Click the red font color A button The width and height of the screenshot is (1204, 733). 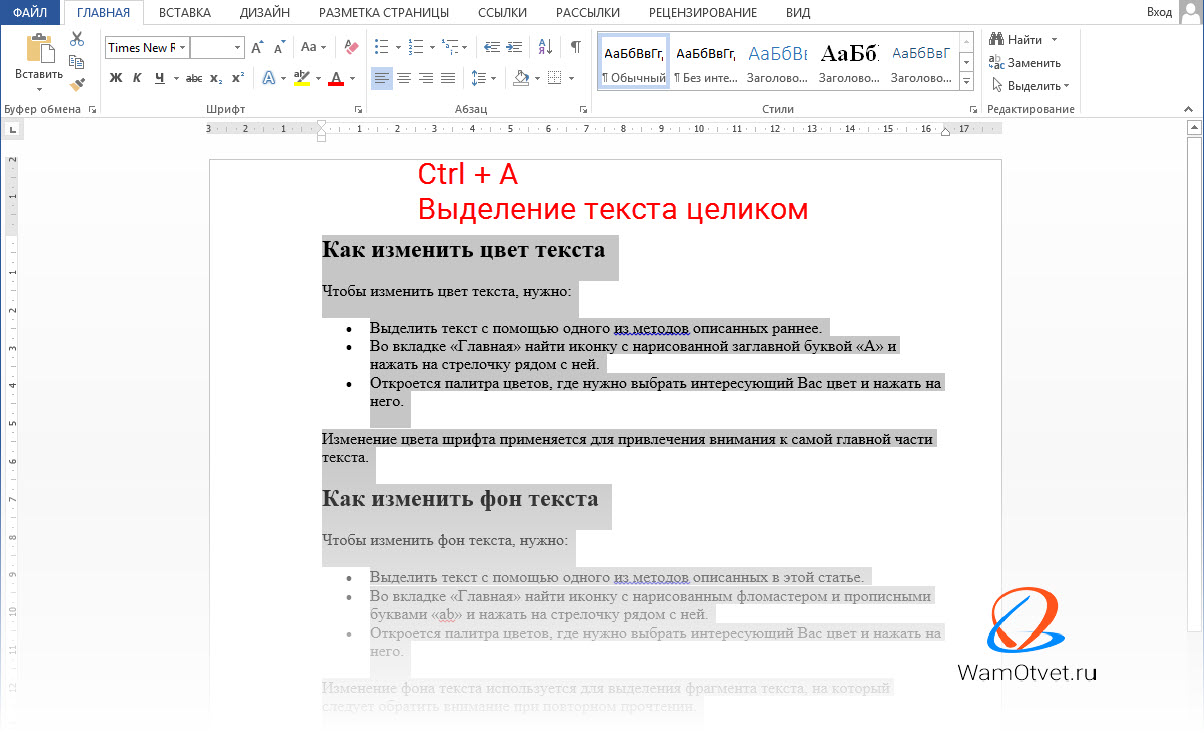coord(336,78)
